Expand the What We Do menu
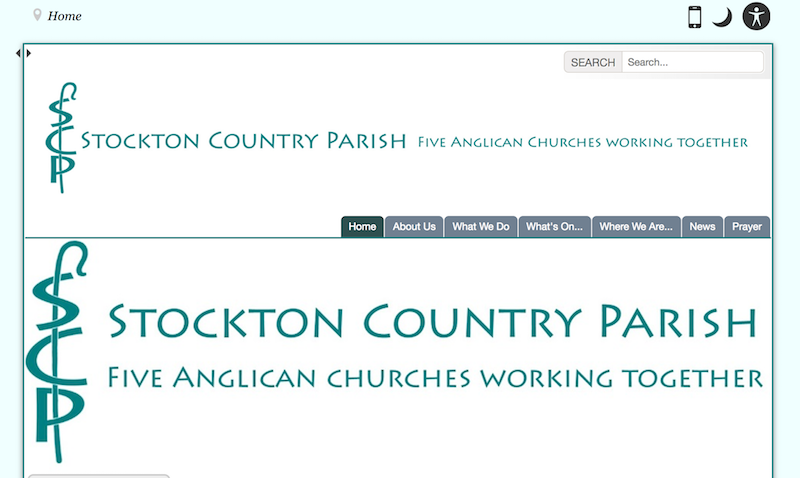The width and height of the screenshot is (800, 478). 481,227
